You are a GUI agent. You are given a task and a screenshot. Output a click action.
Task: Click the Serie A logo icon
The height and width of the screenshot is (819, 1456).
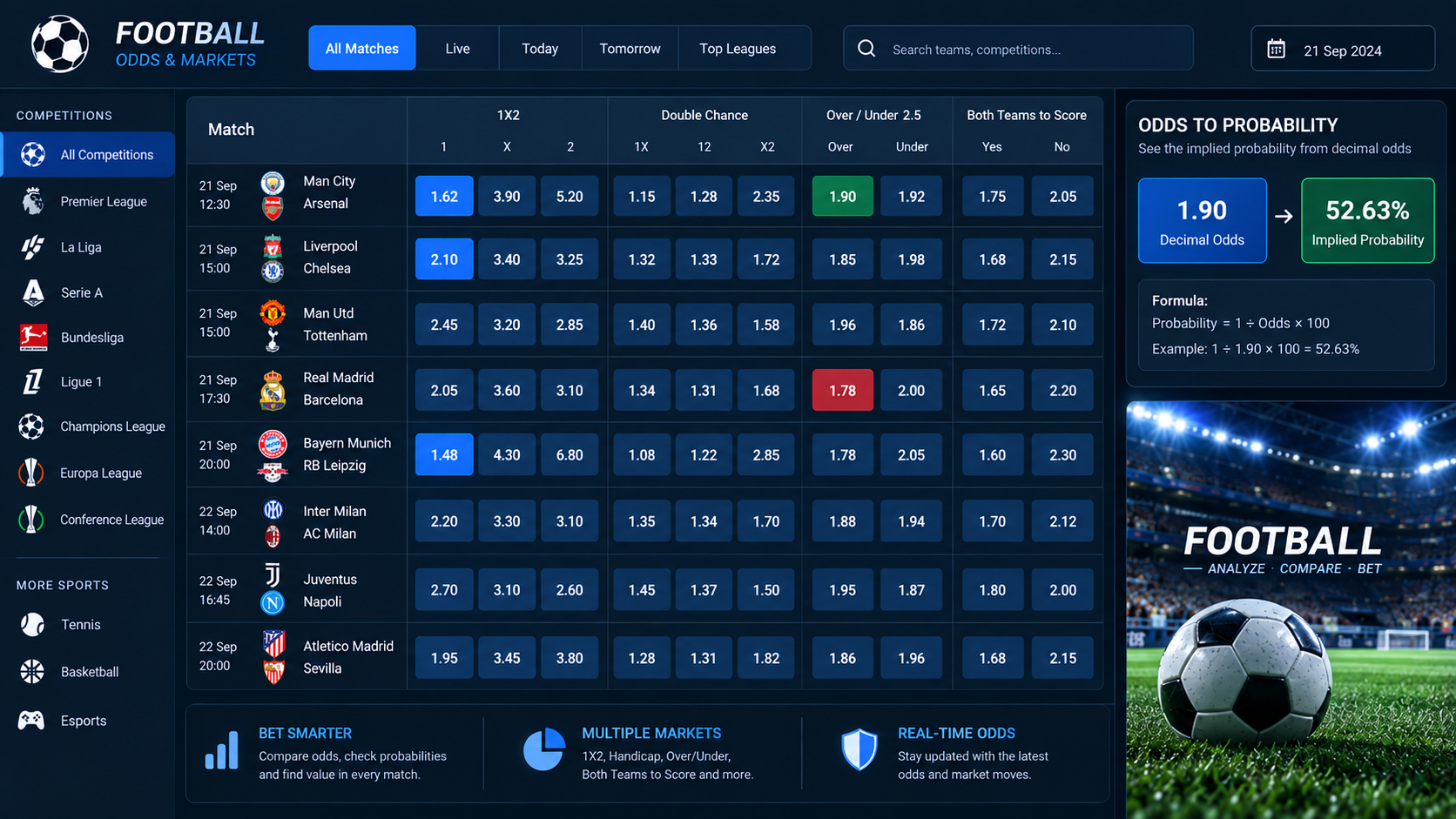tap(33, 292)
